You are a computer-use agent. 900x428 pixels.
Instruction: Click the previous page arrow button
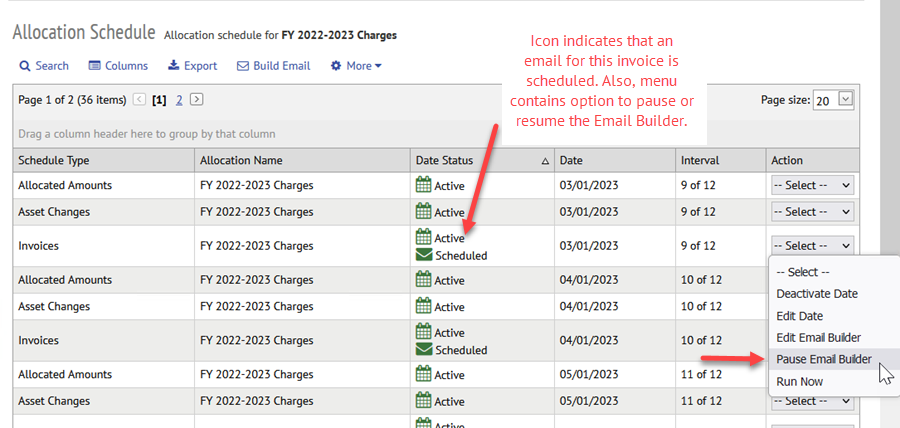tap(139, 100)
